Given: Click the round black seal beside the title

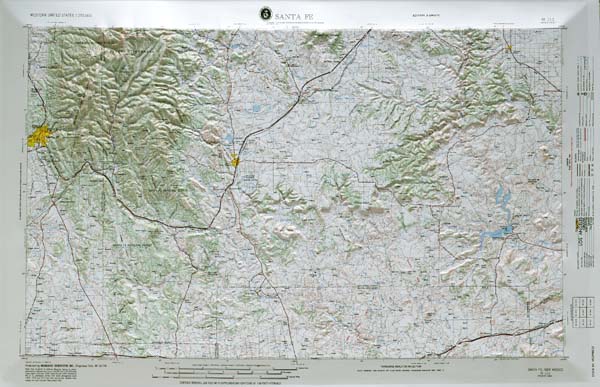Looking at the screenshot, I should pos(264,14).
